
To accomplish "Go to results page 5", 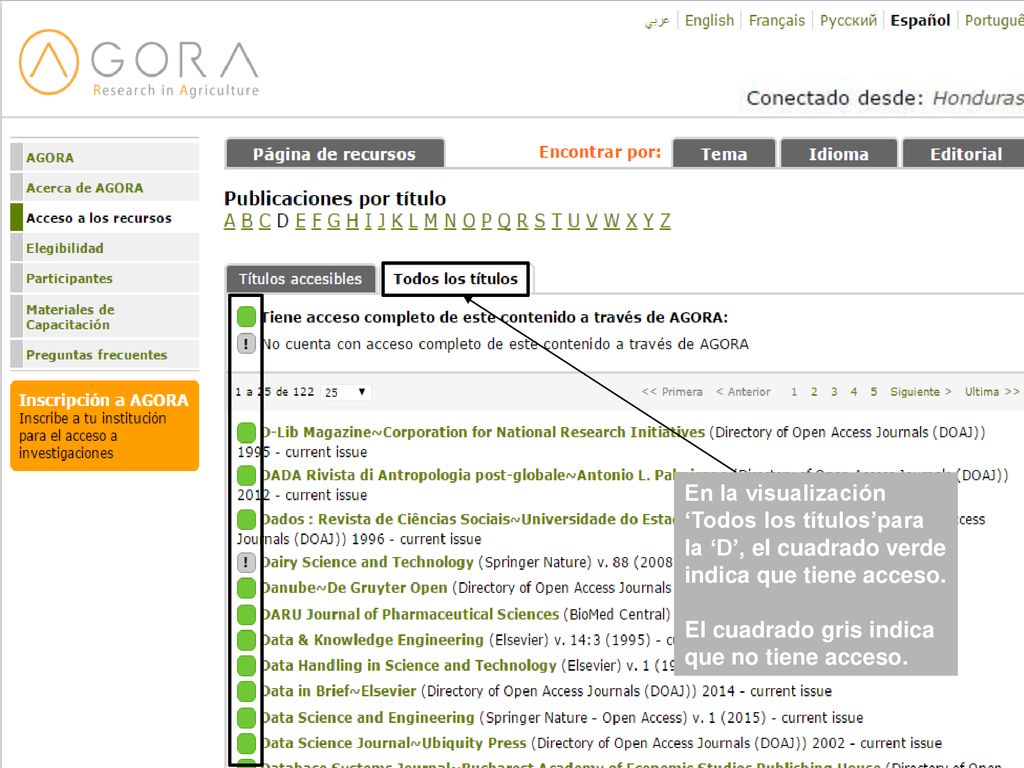I will point(874,392).
